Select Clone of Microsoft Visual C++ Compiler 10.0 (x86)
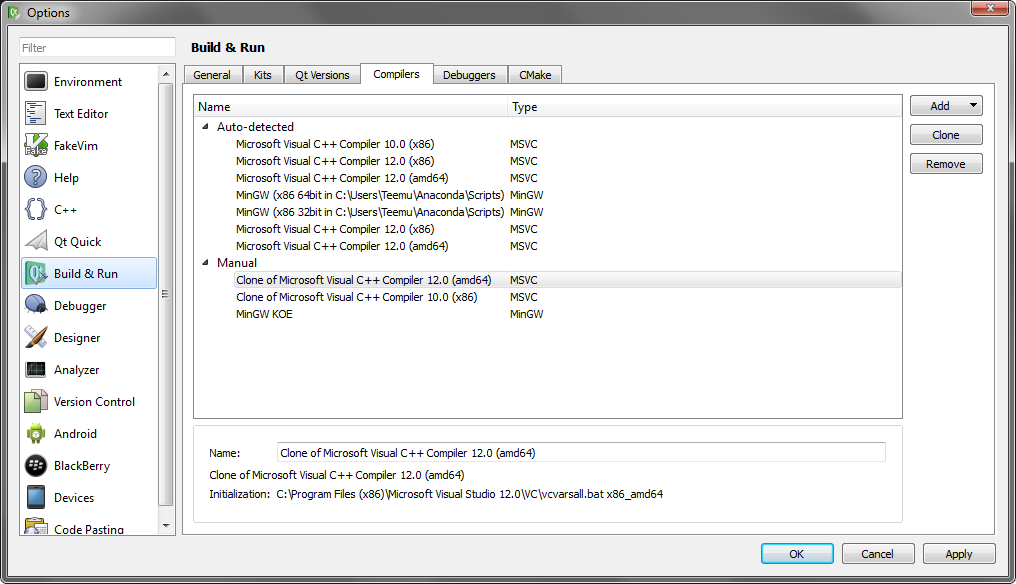This screenshot has width=1016, height=584. [x=356, y=297]
